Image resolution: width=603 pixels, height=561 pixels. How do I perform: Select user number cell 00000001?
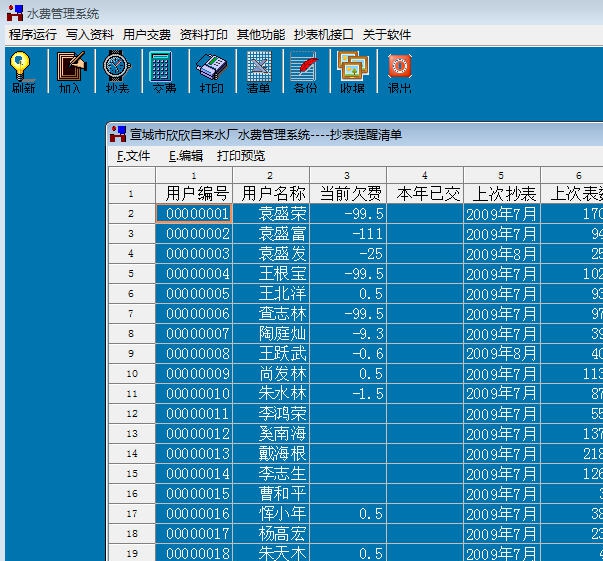(194, 214)
